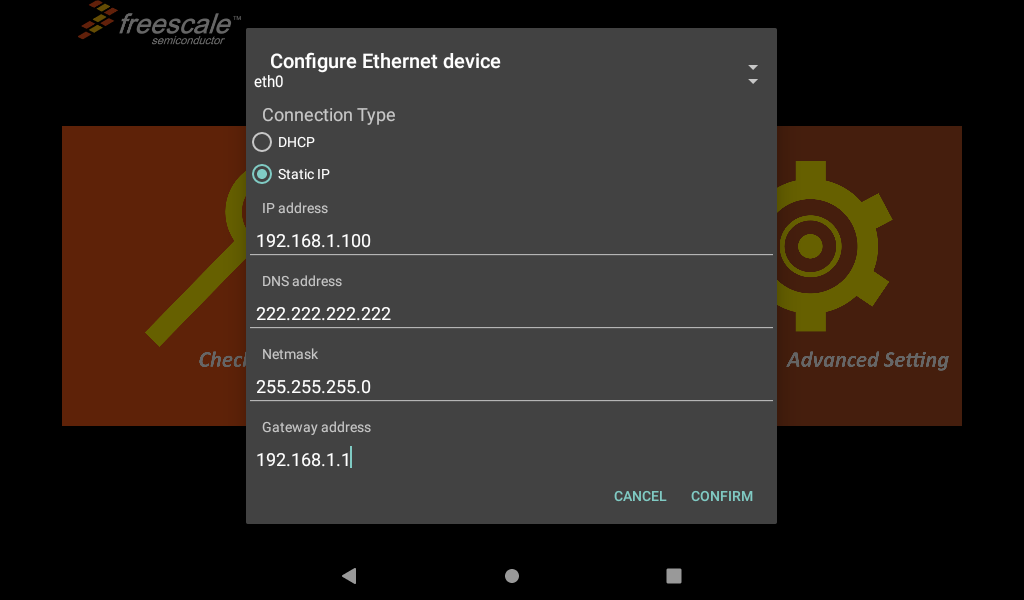Screen dimensions: 1024x600
Task: Click the yellow gear Advanced Setting icon
Action: tap(830, 245)
